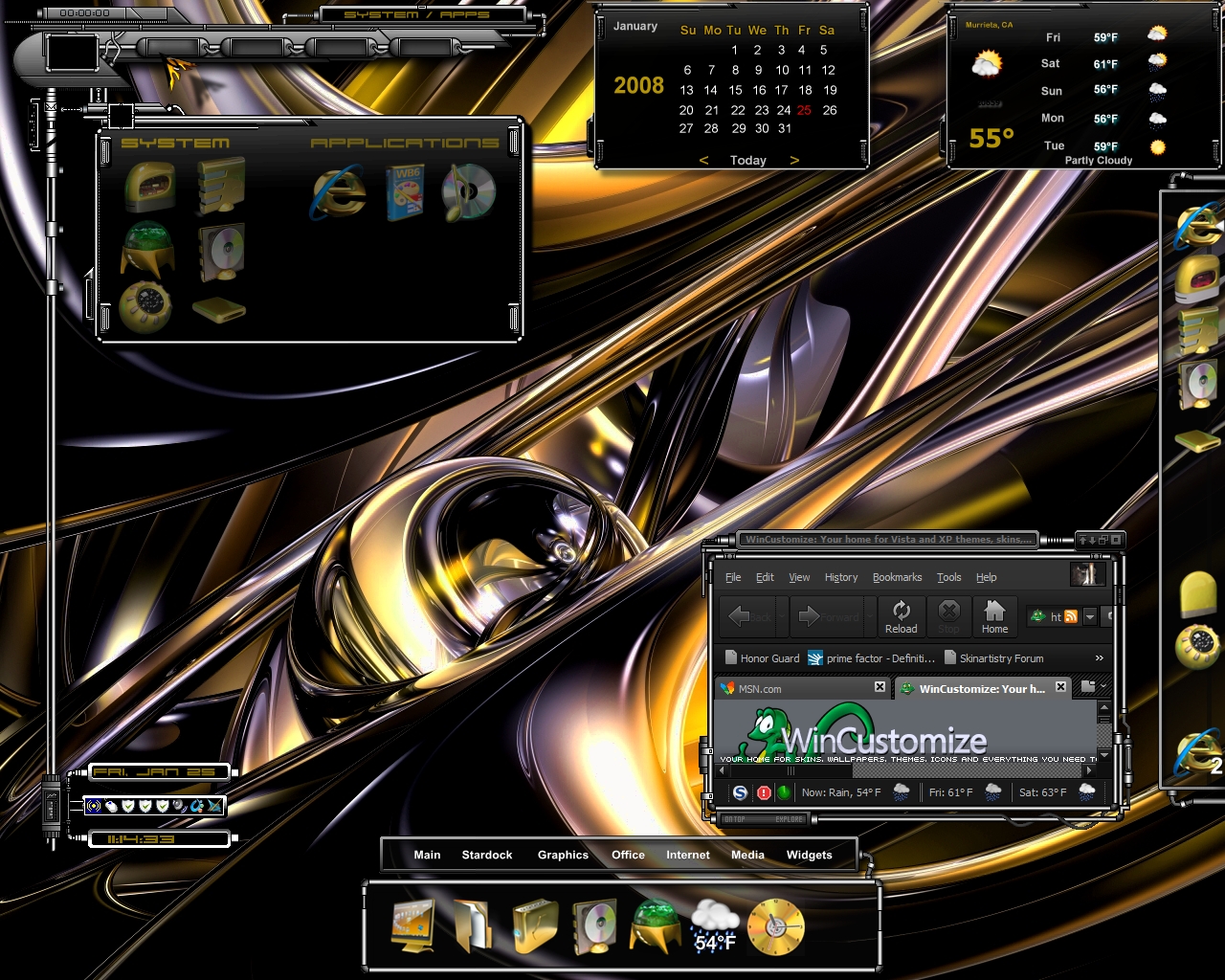Click Today in the calendar widget
This screenshot has width=1225, height=980.
click(747, 161)
